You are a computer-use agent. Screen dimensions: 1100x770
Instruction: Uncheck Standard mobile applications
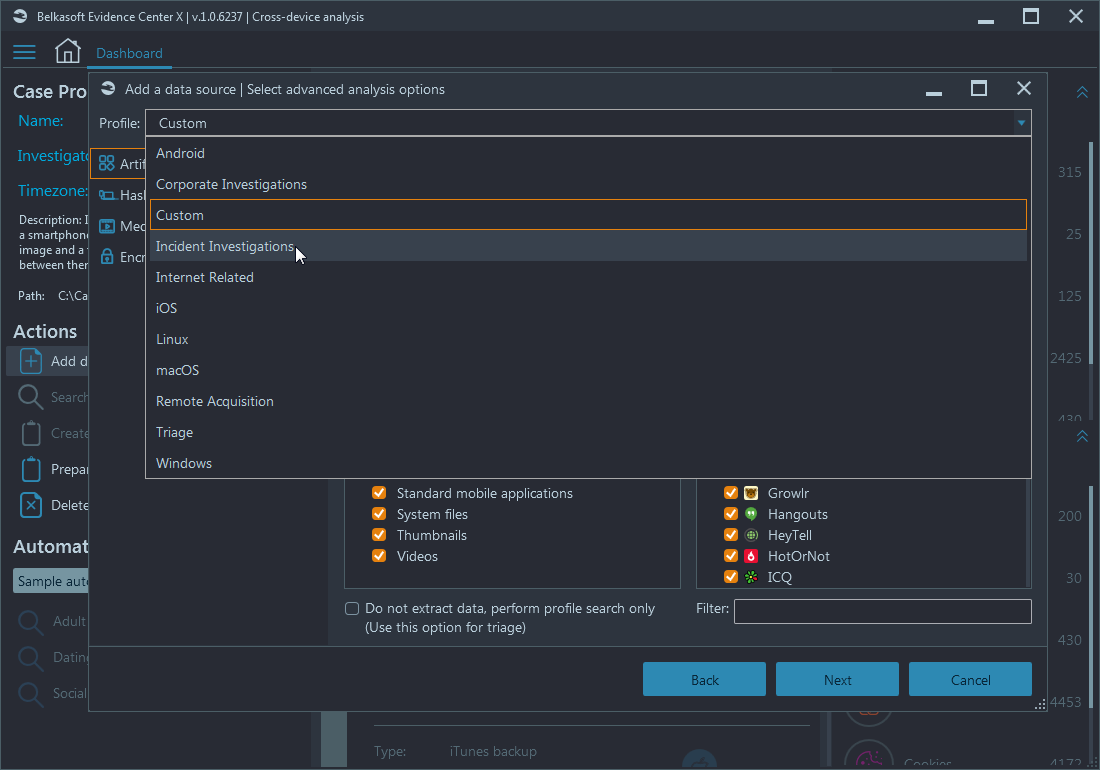click(379, 493)
